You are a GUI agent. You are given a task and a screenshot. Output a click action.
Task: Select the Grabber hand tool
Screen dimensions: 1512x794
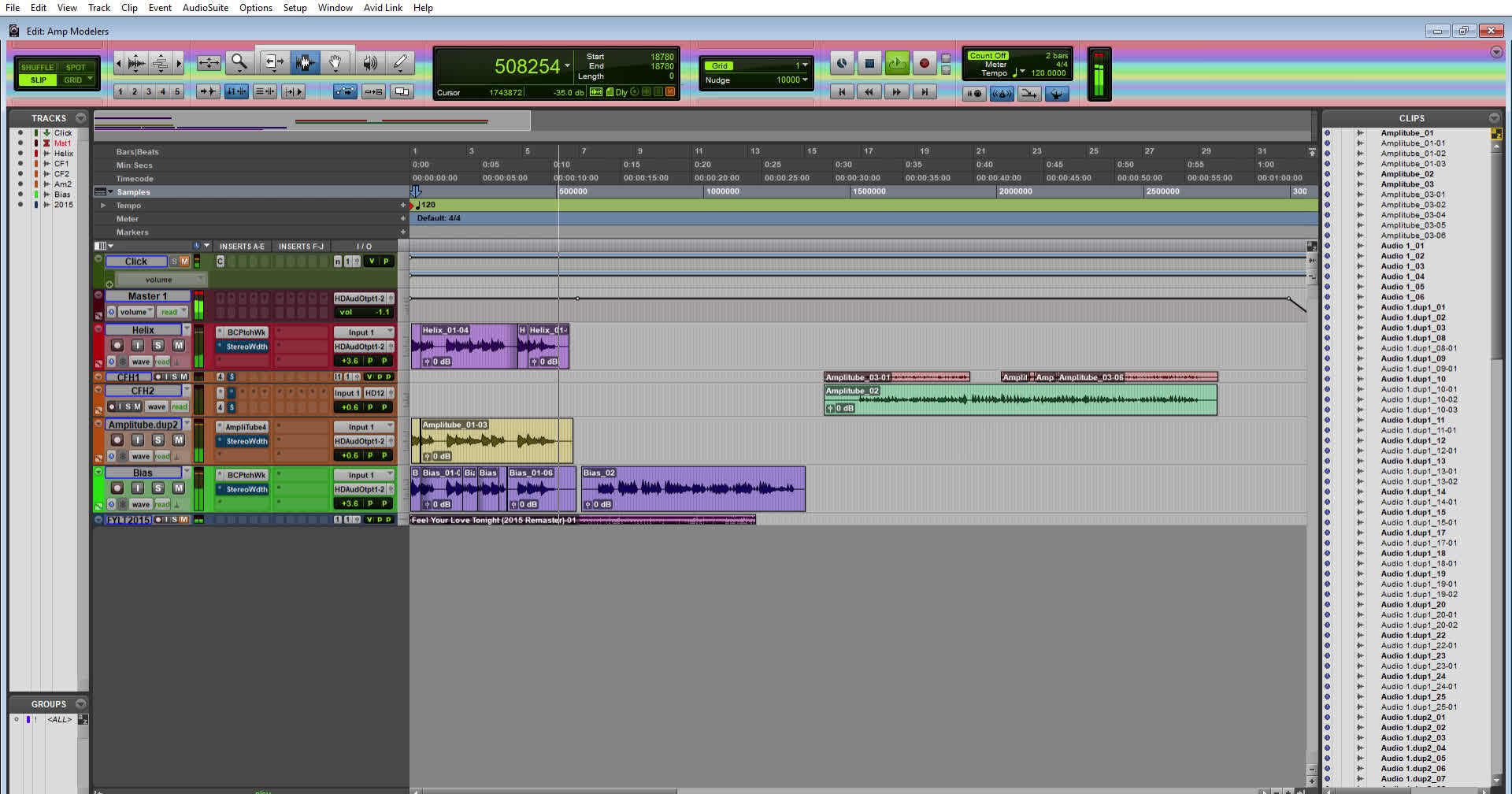point(335,63)
